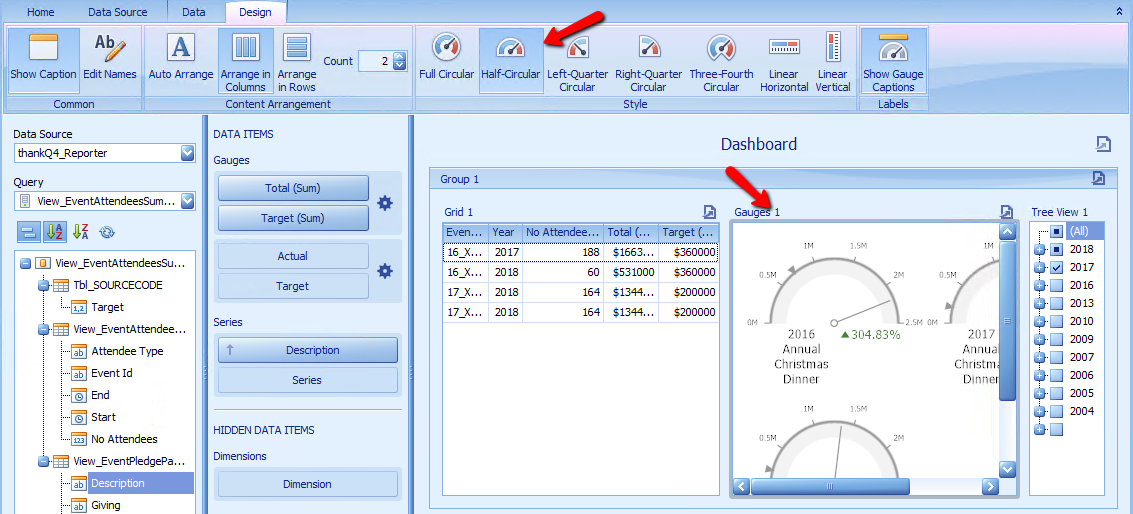The width and height of the screenshot is (1133, 514).
Task: Collapse the ribbon with top-right arrow
Action: (1120, 12)
